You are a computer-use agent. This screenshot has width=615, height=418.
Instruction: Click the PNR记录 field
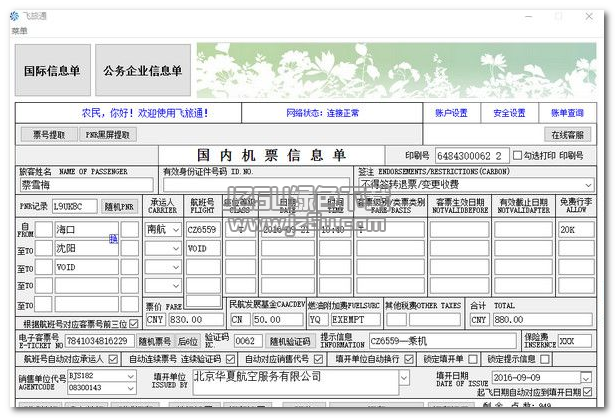click(75, 206)
